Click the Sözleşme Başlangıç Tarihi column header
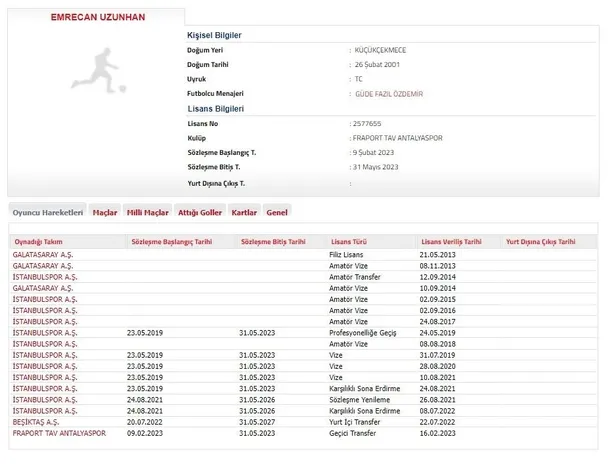Screen dimensions: 616x464 click(173, 243)
